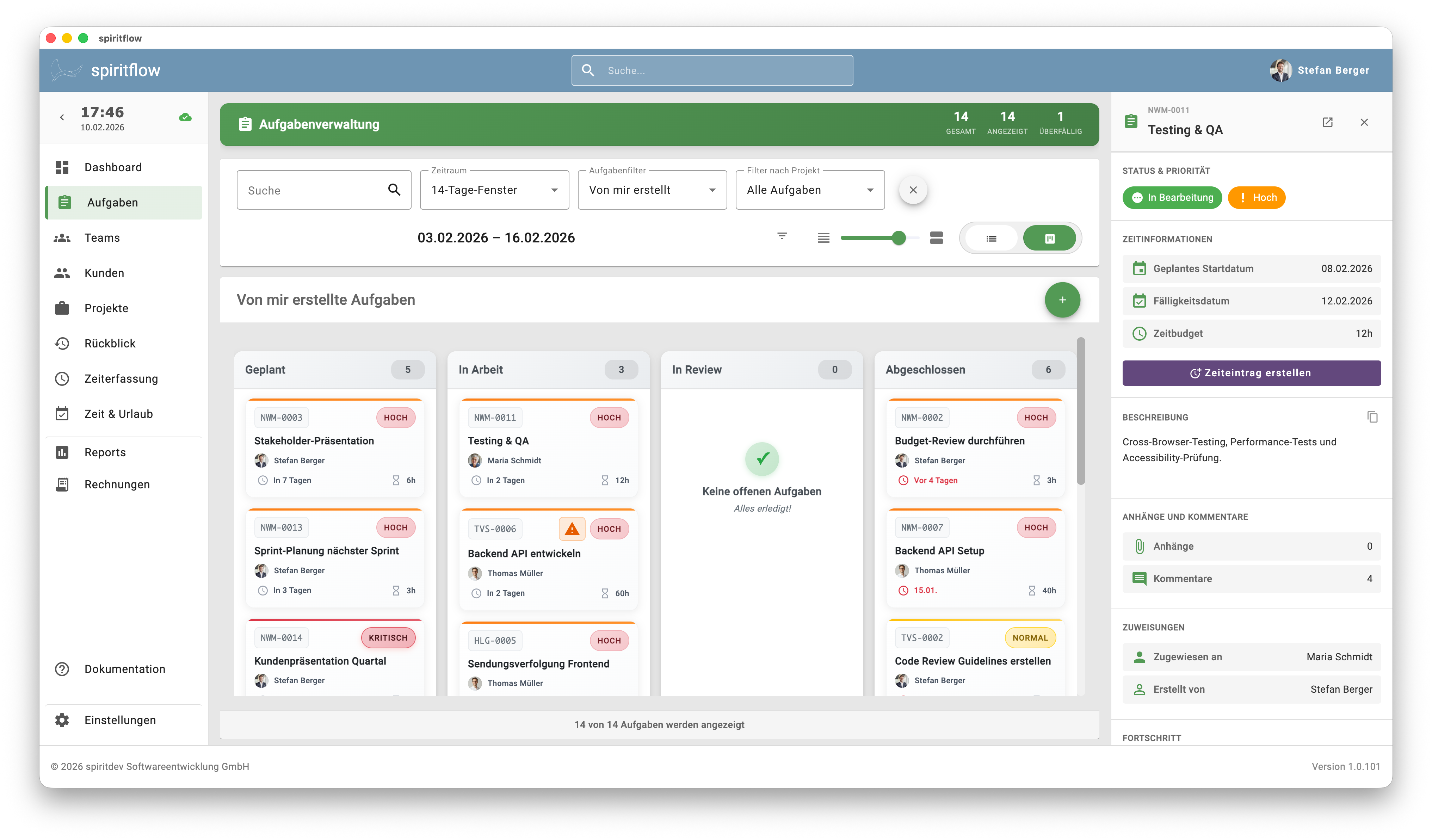
Task: Copy the description with the copy icon
Action: [1372, 417]
